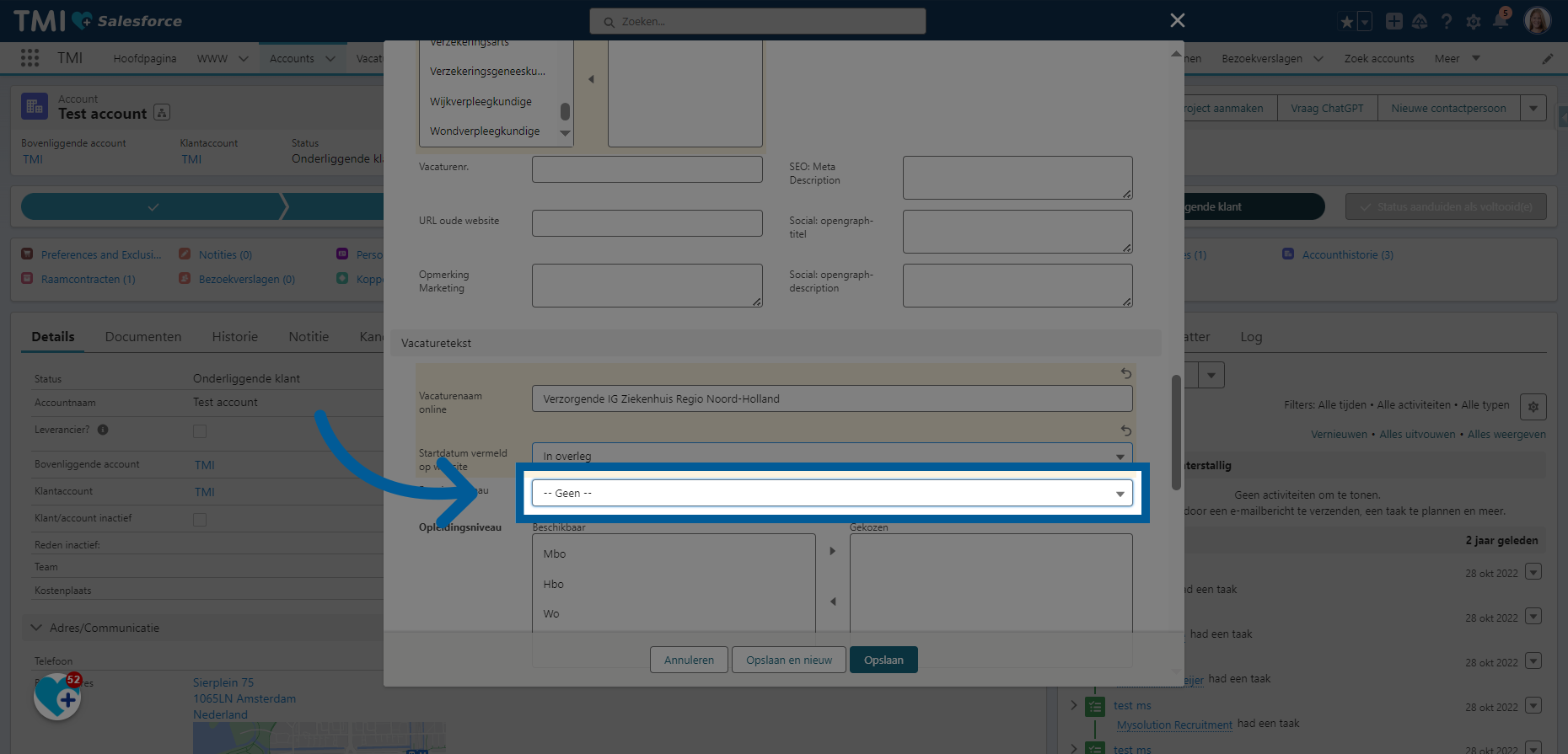Open the Bezoekverslagen (0) related link
1568x754 pixels.
247,279
